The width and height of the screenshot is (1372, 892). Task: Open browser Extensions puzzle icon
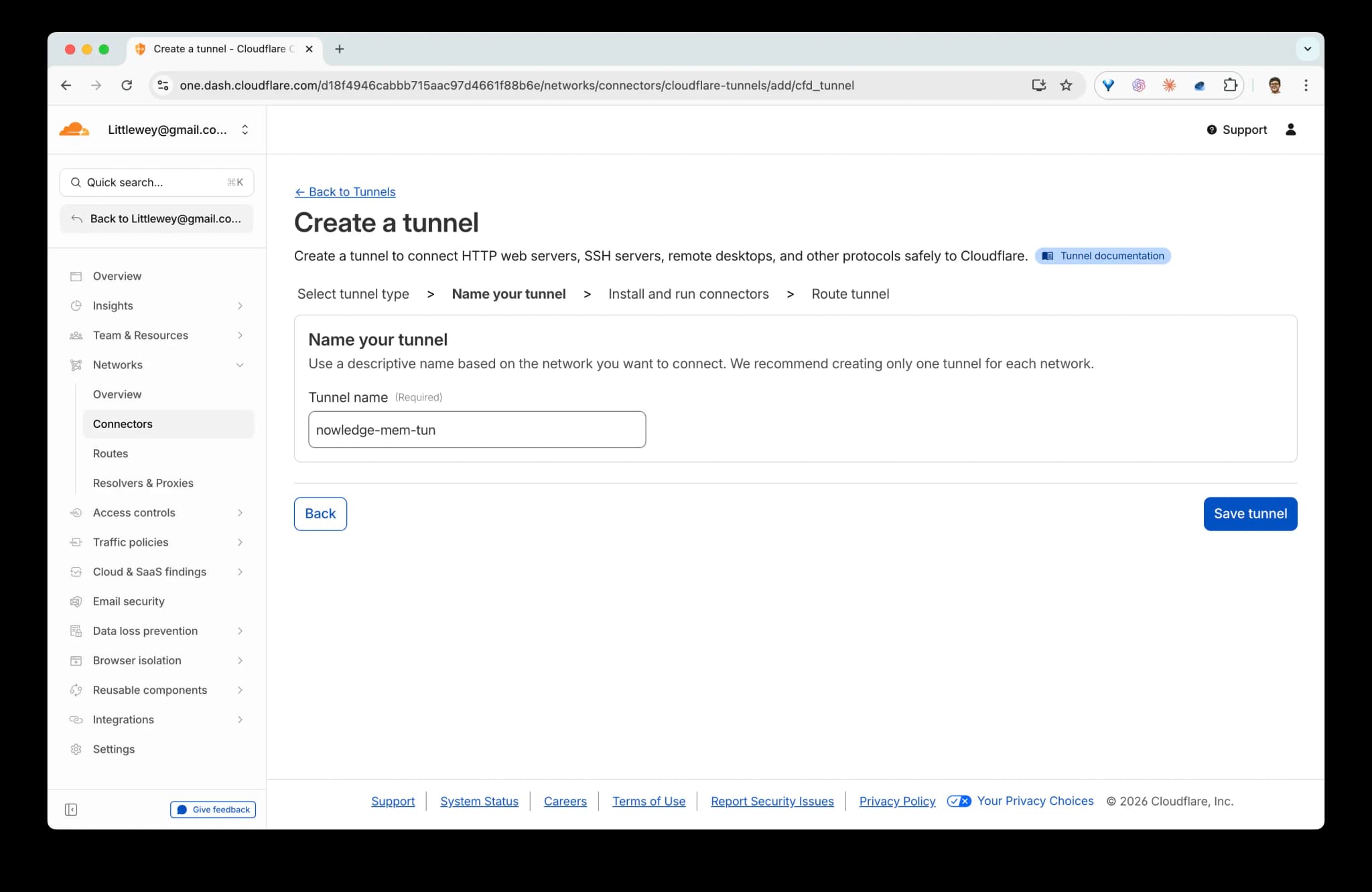1230,85
